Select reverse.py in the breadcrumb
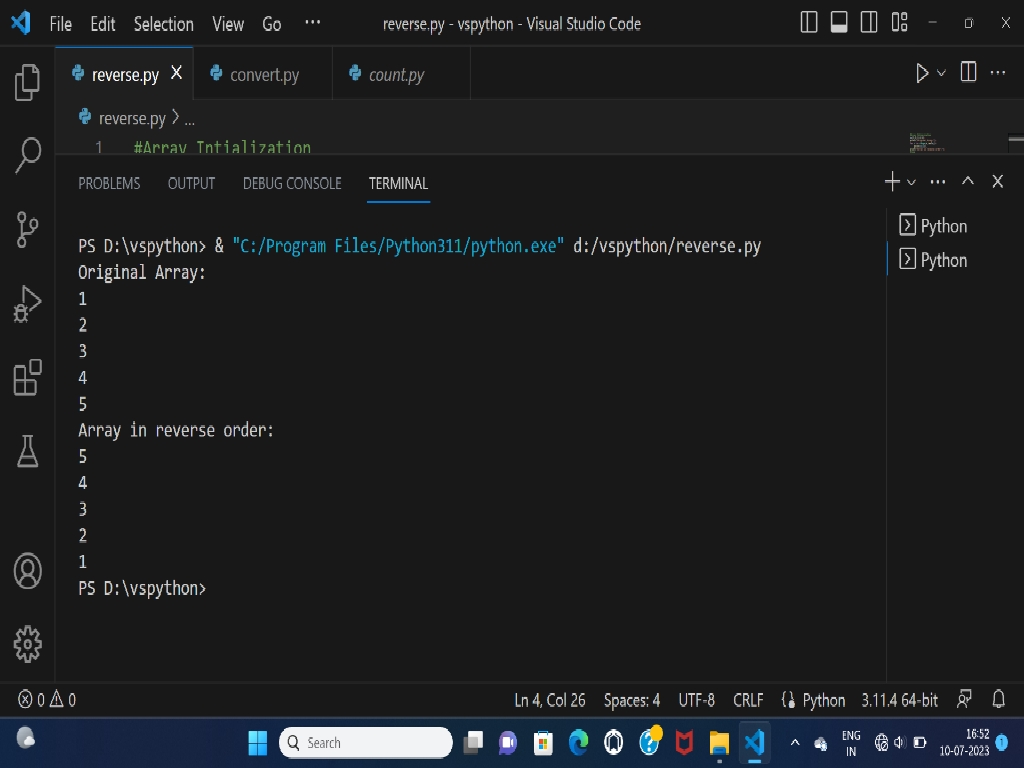Image resolution: width=1024 pixels, height=768 pixels. click(131, 118)
